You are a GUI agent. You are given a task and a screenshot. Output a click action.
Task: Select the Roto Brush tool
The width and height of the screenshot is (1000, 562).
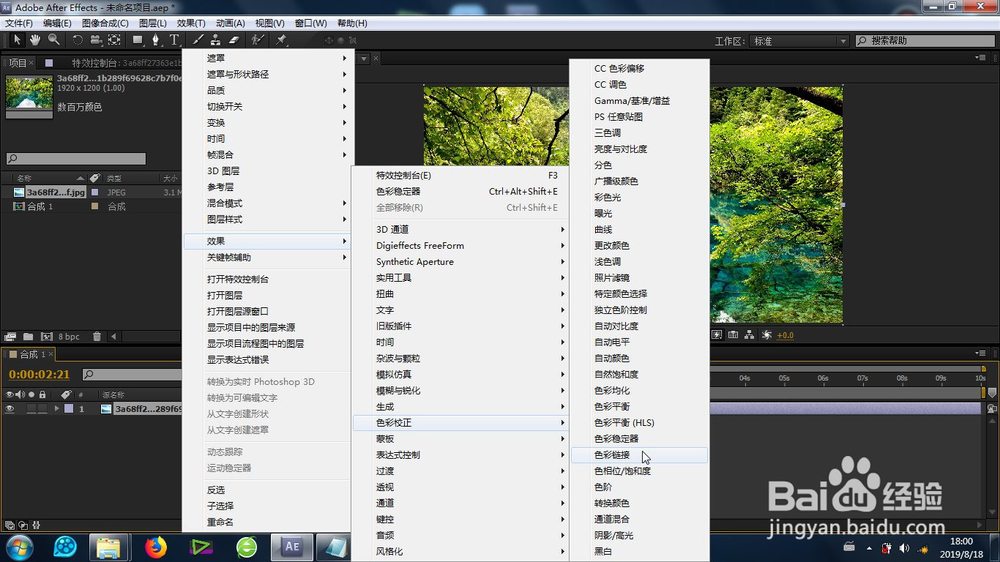[x=257, y=40]
